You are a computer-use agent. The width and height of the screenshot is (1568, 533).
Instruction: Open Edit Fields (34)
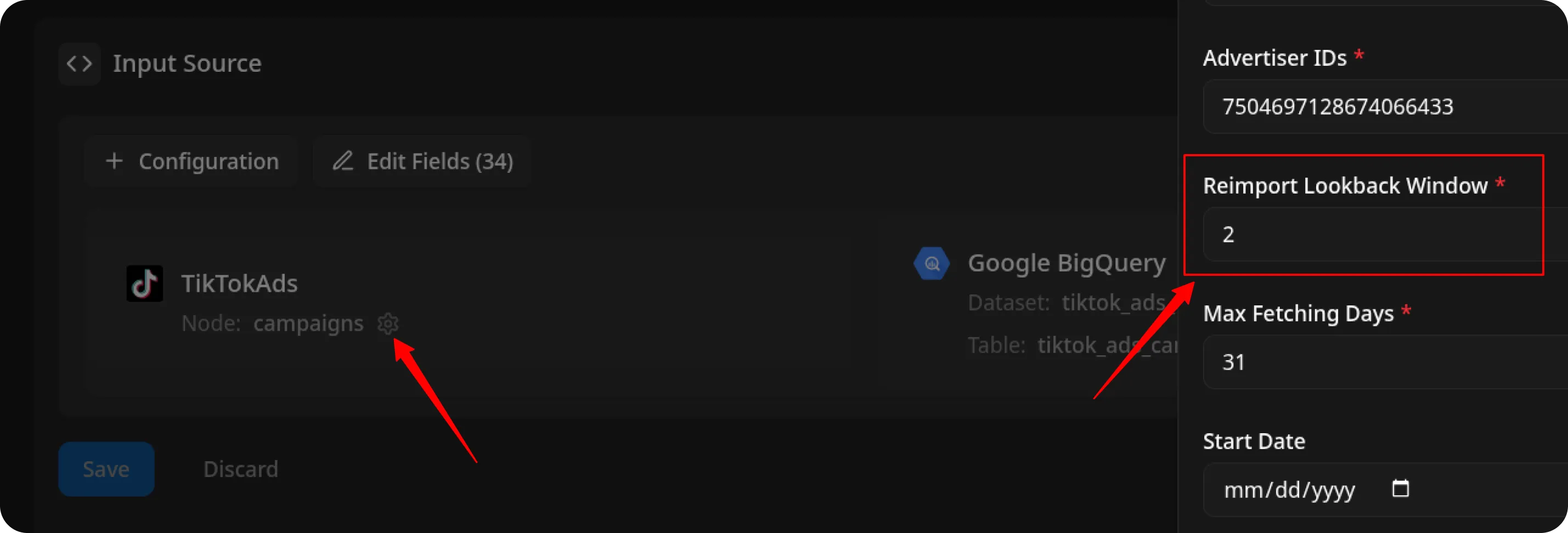422,161
